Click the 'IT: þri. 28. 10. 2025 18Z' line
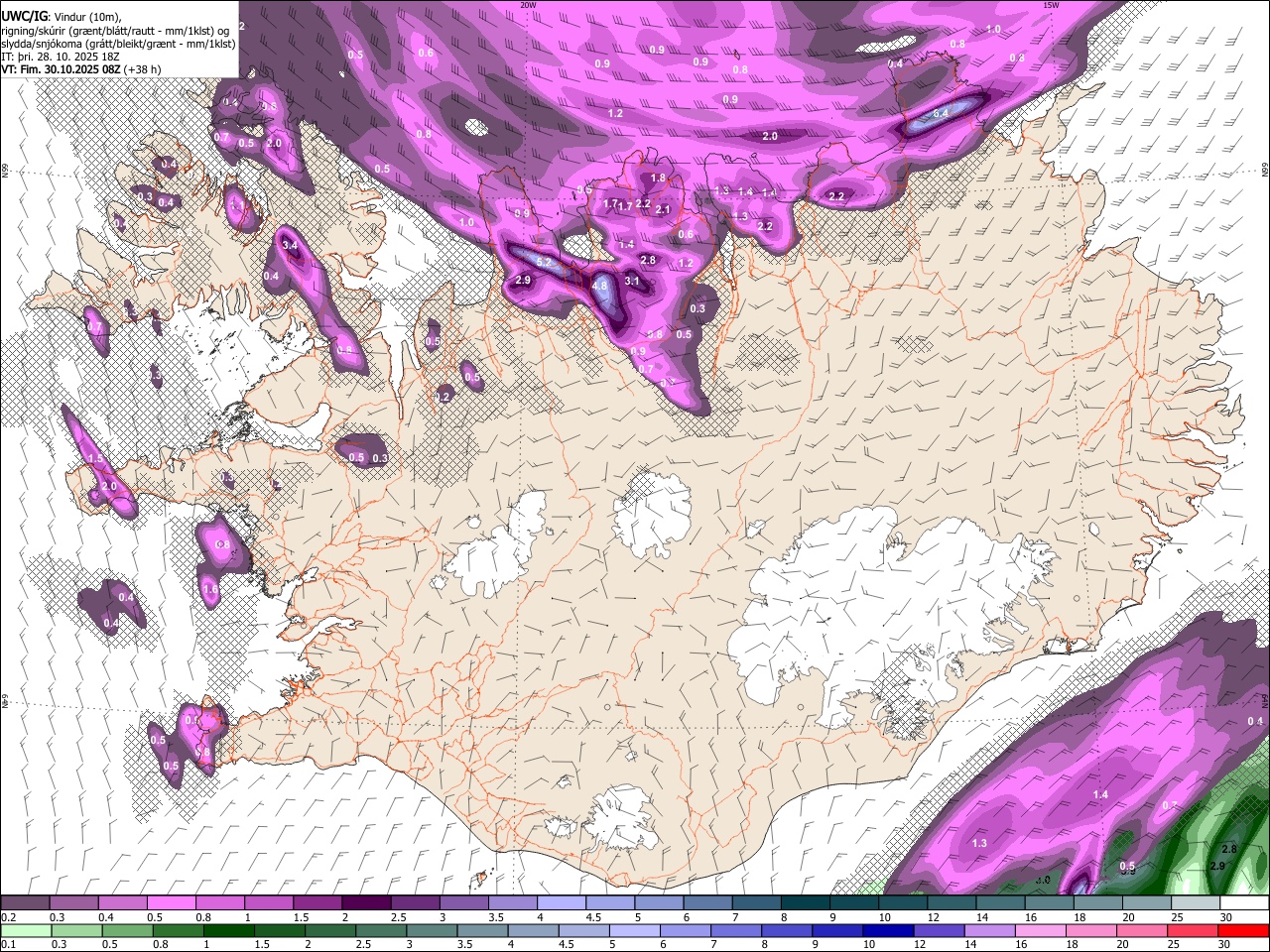 point(59,57)
